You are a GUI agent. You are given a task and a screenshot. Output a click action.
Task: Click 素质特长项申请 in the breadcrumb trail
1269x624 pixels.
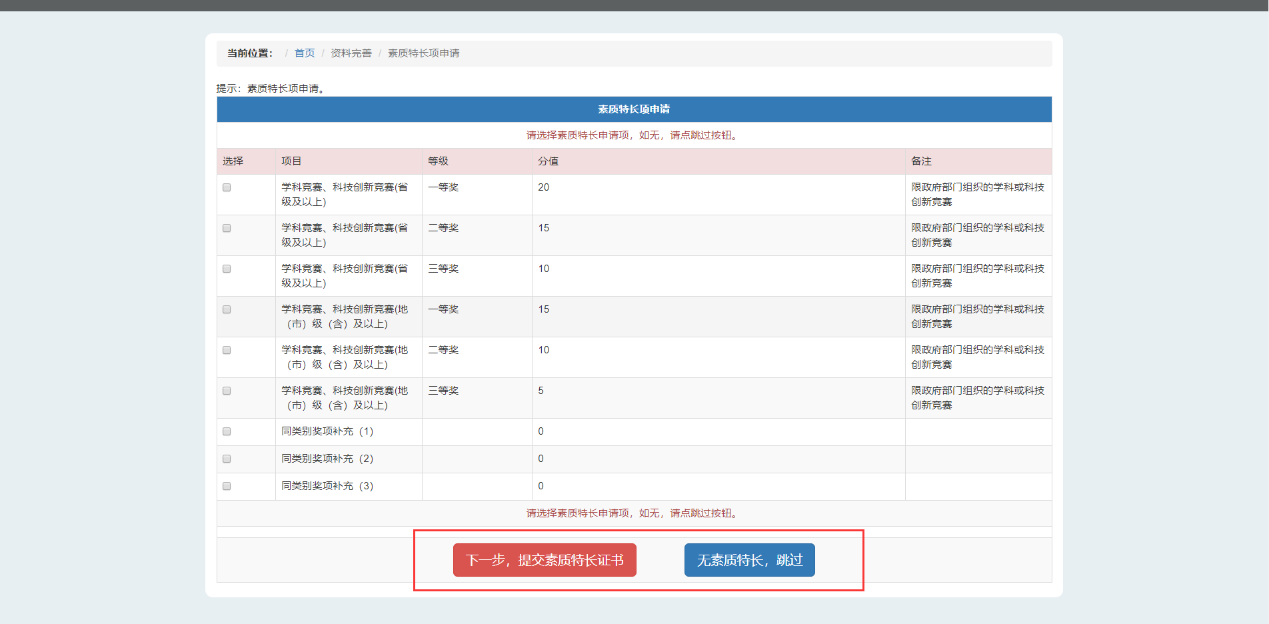point(423,53)
